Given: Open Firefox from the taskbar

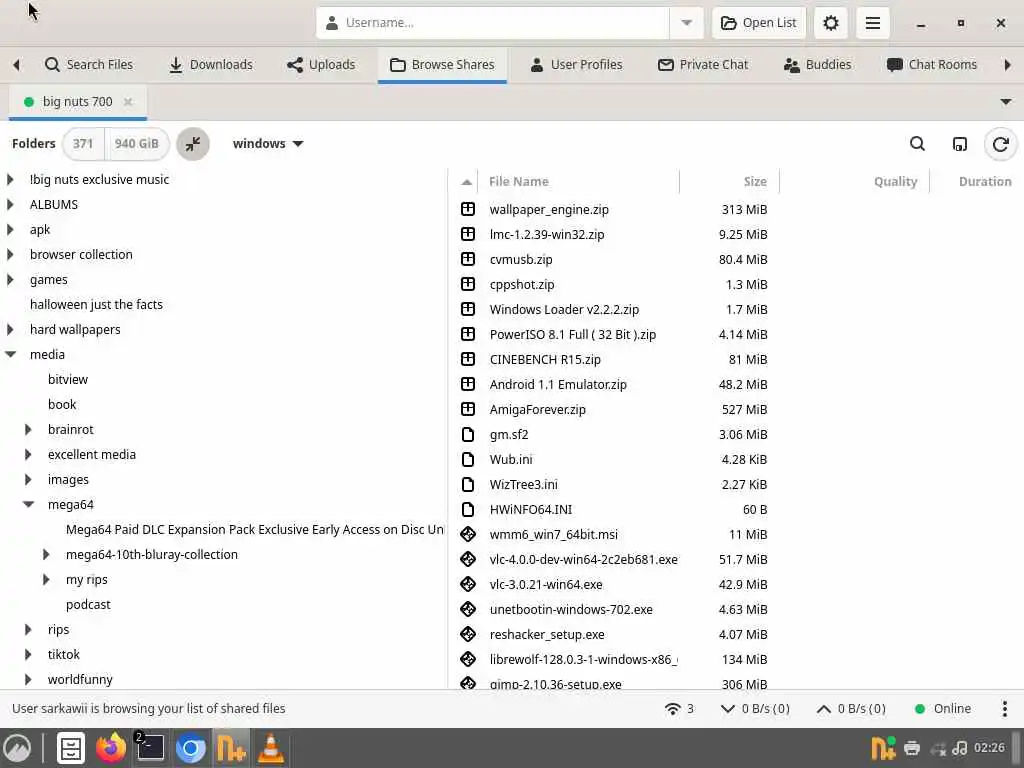Looking at the screenshot, I should pyautogui.click(x=111, y=748).
